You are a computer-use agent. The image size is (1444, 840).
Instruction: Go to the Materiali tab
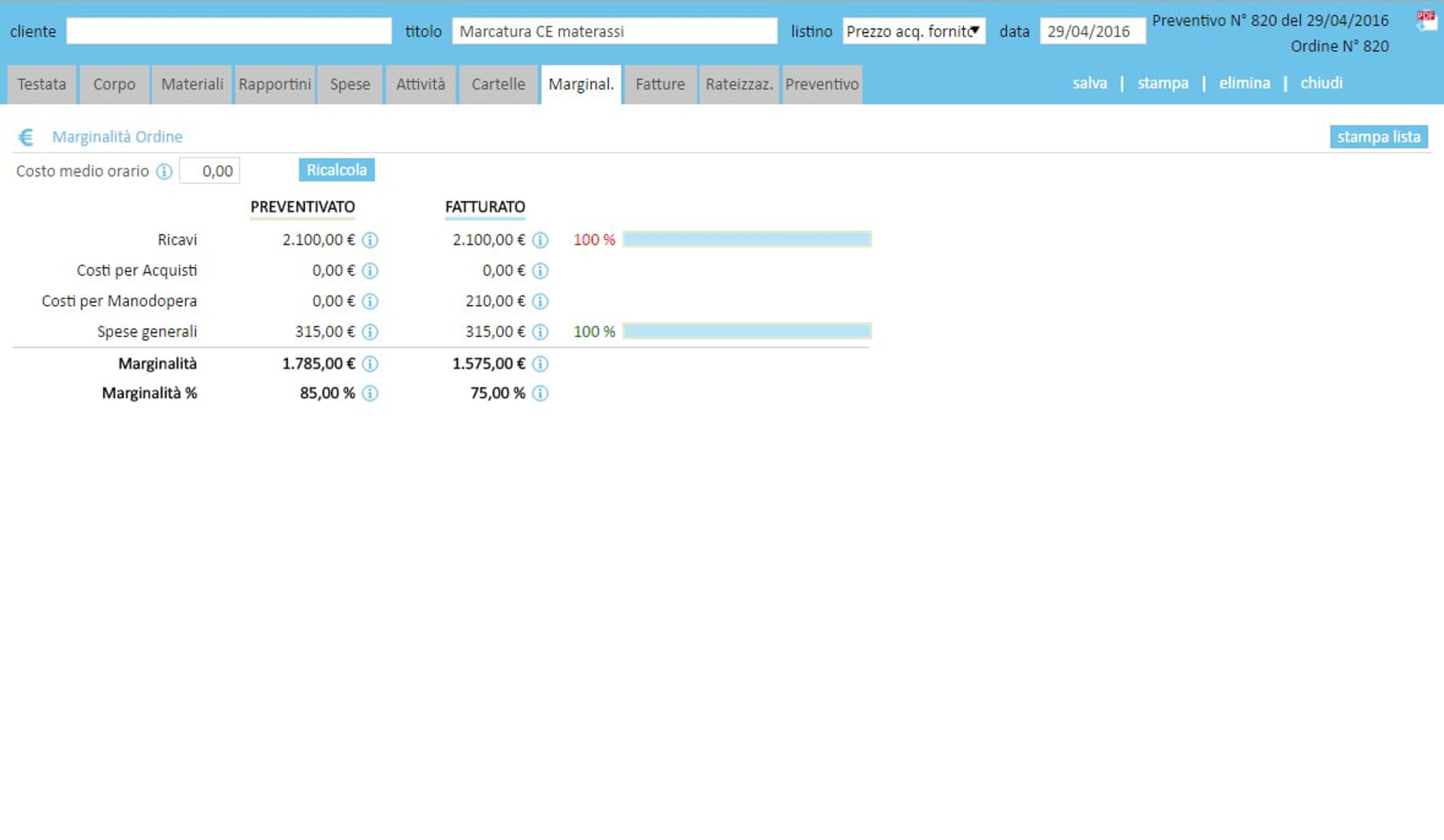[192, 84]
